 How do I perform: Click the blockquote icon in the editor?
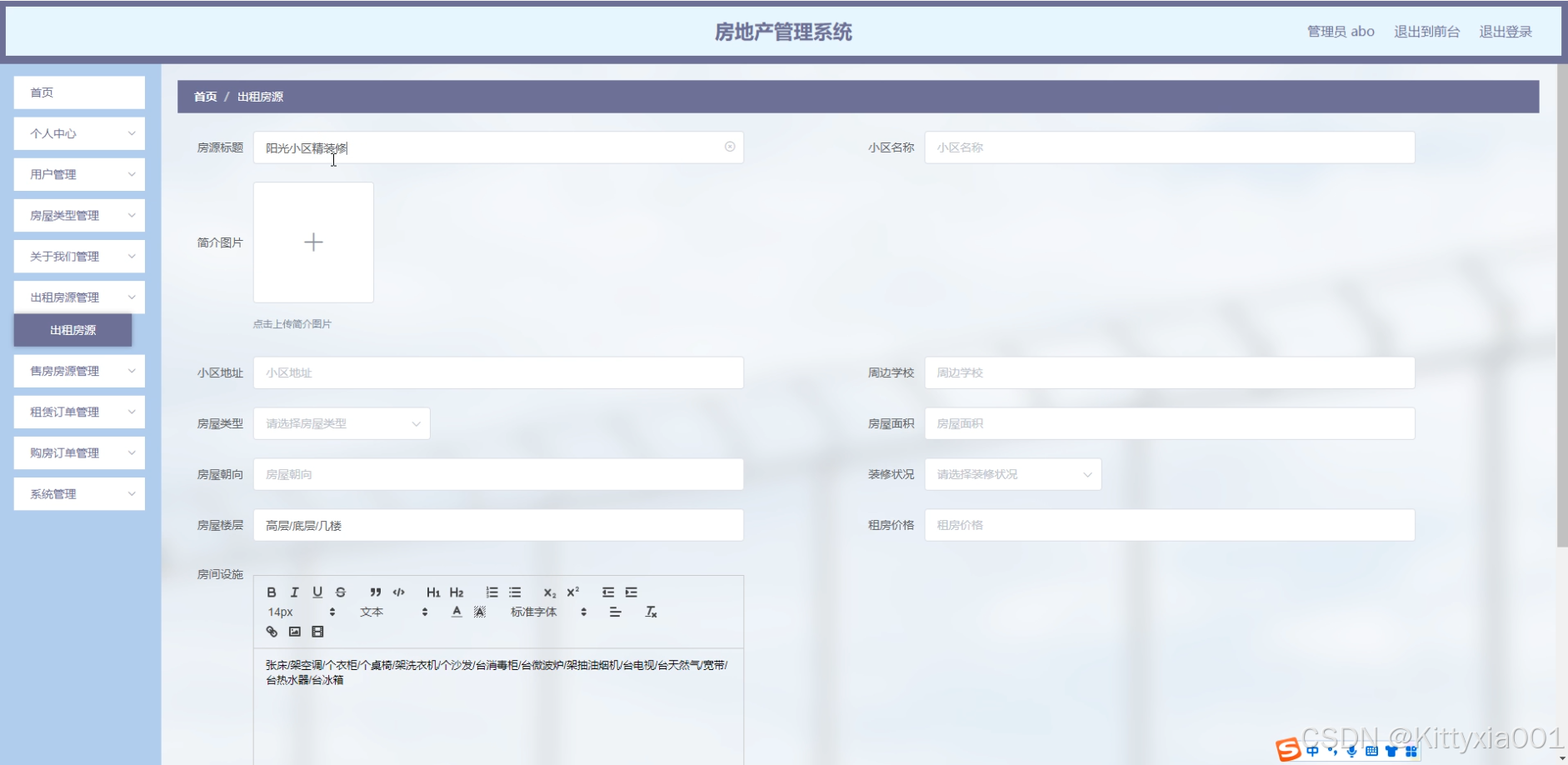(376, 592)
